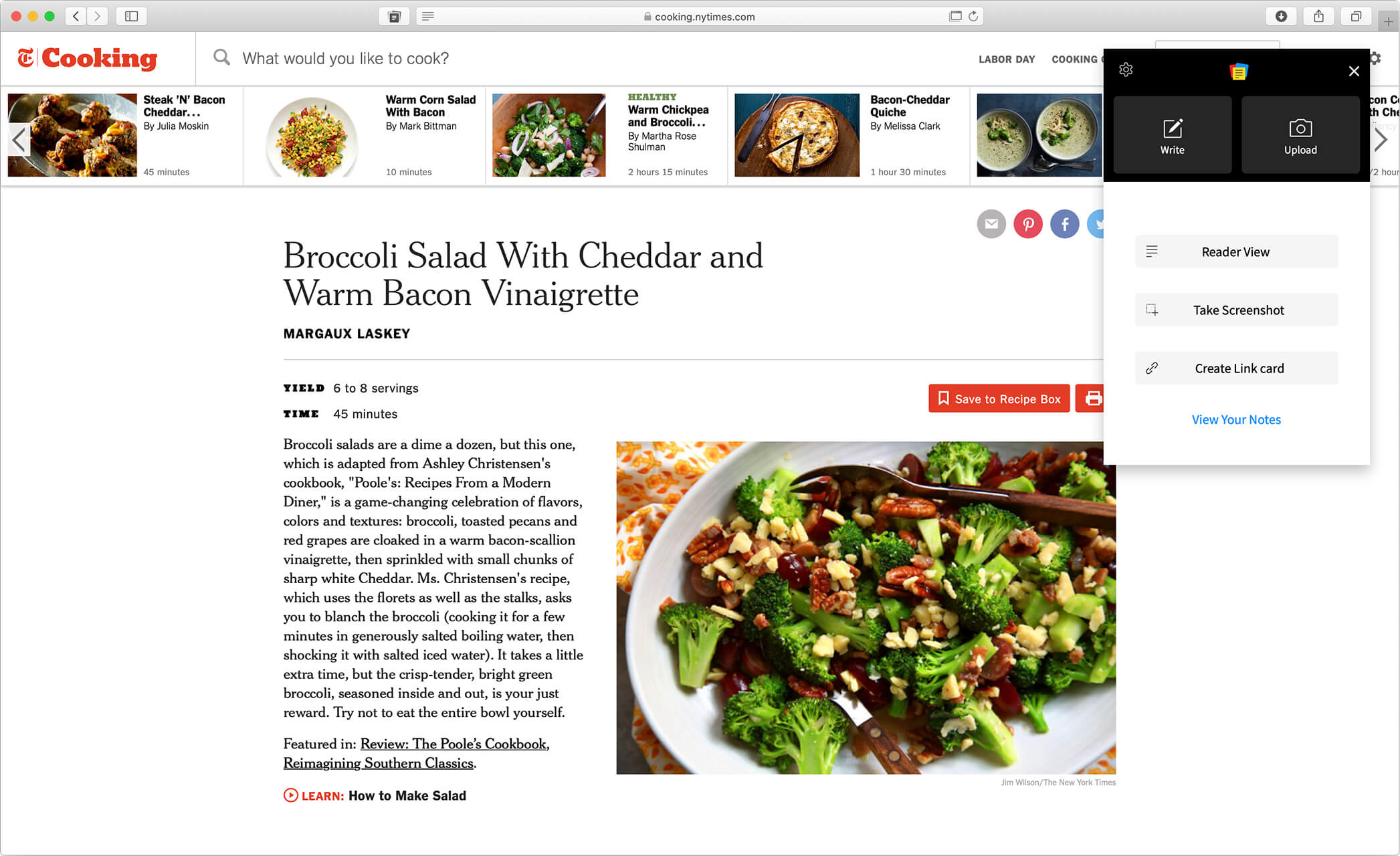Open the Write note option
This screenshot has width=1400, height=856.
point(1172,135)
